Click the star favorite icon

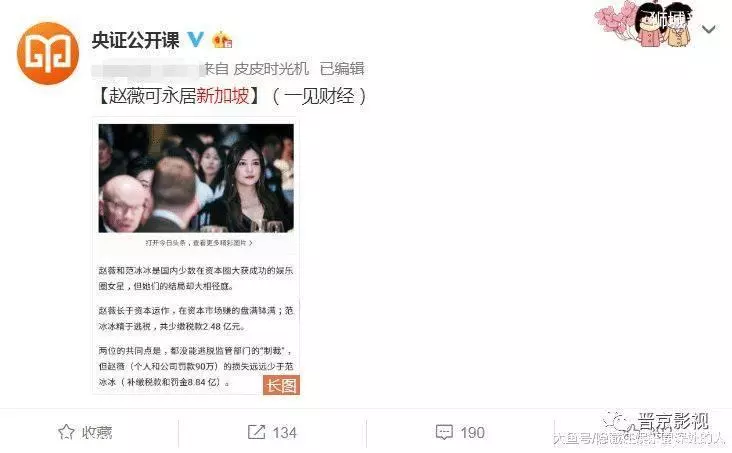coord(66,432)
